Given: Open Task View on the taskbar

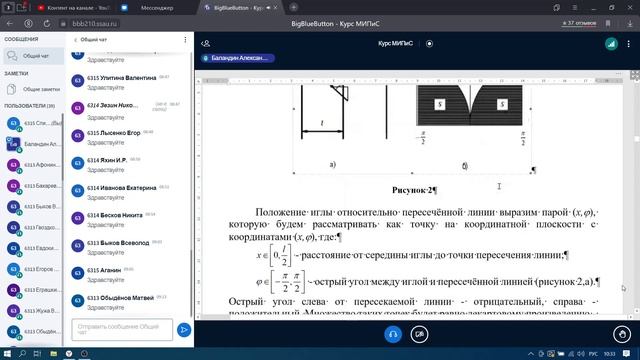Looking at the screenshot, I should [x=37, y=353].
